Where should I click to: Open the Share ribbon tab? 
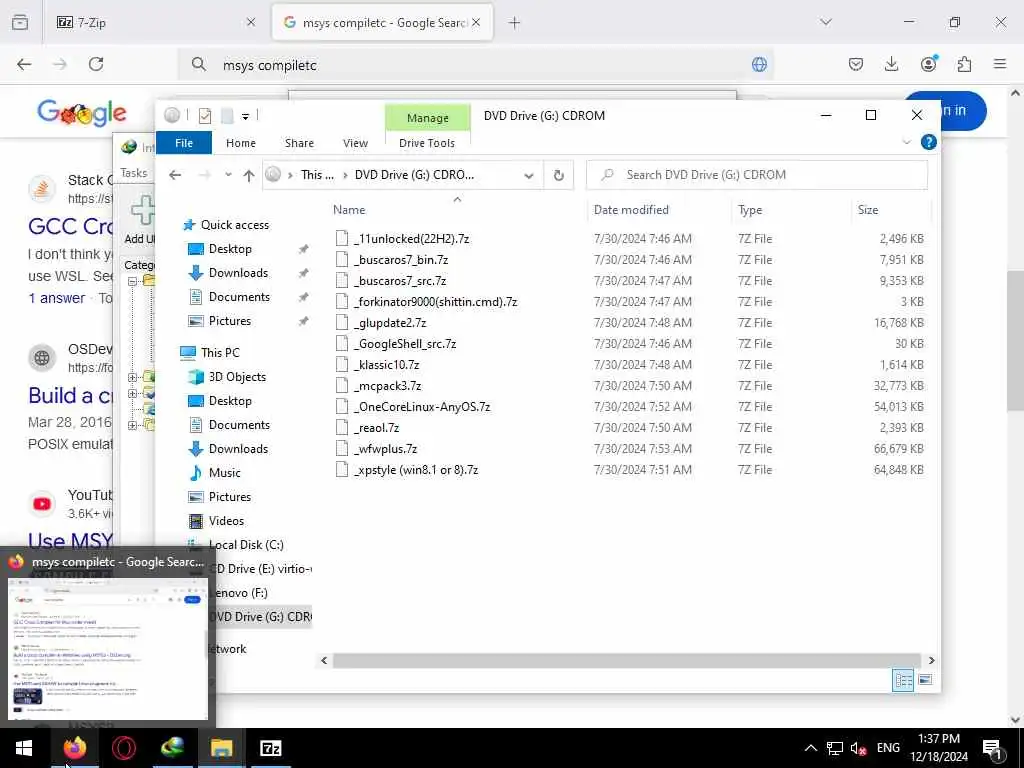pyautogui.click(x=299, y=143)
